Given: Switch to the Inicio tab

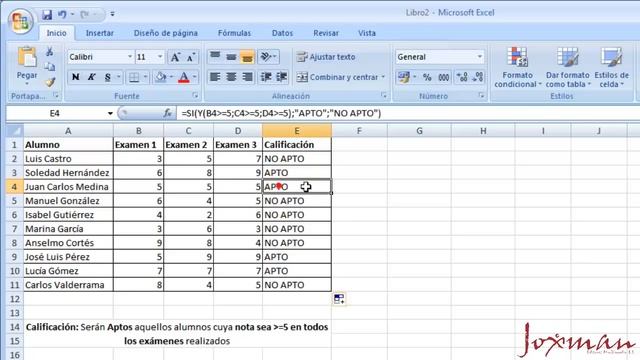Looking at the screenshot, I should 56,33.
